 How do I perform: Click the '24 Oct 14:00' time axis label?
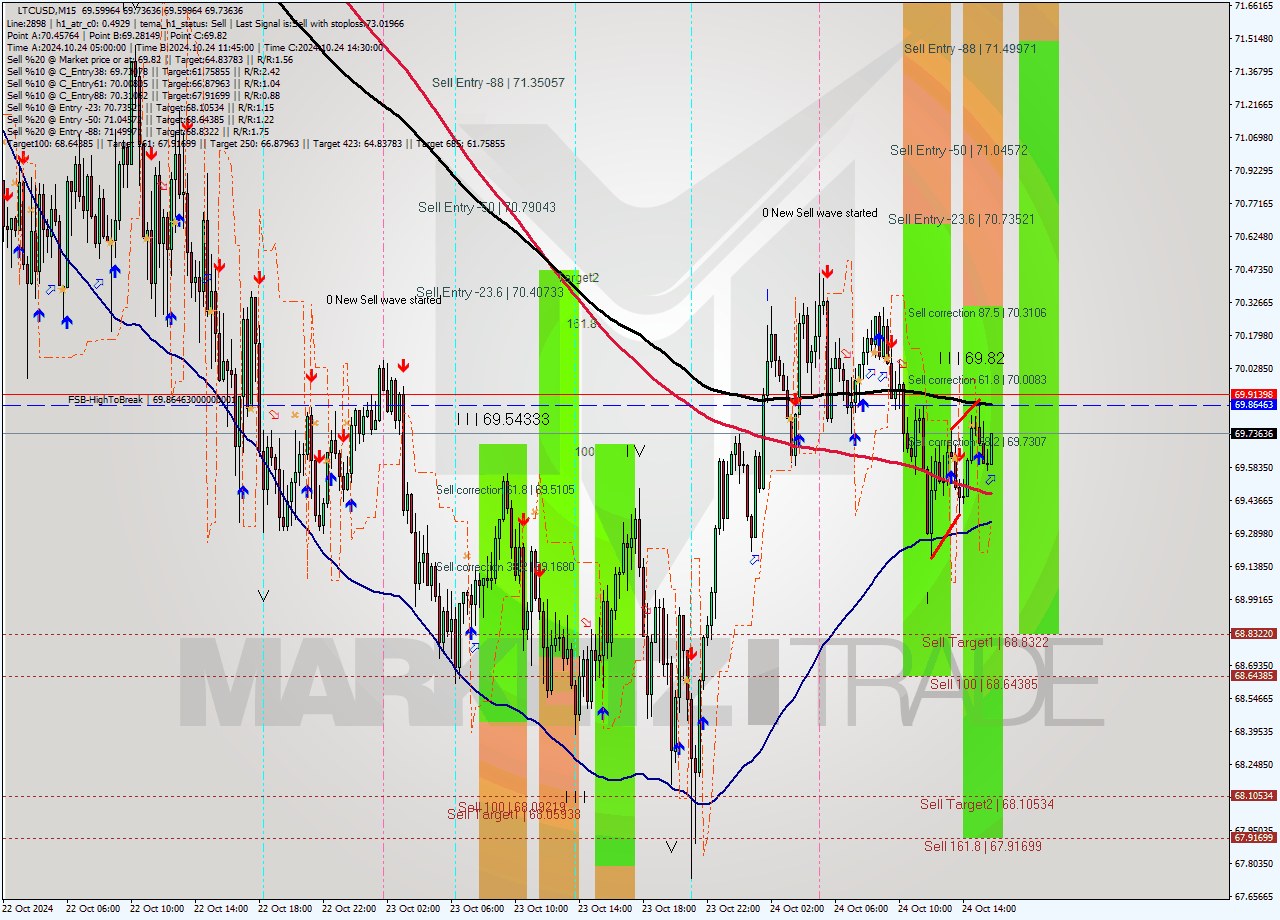point(989,909)
